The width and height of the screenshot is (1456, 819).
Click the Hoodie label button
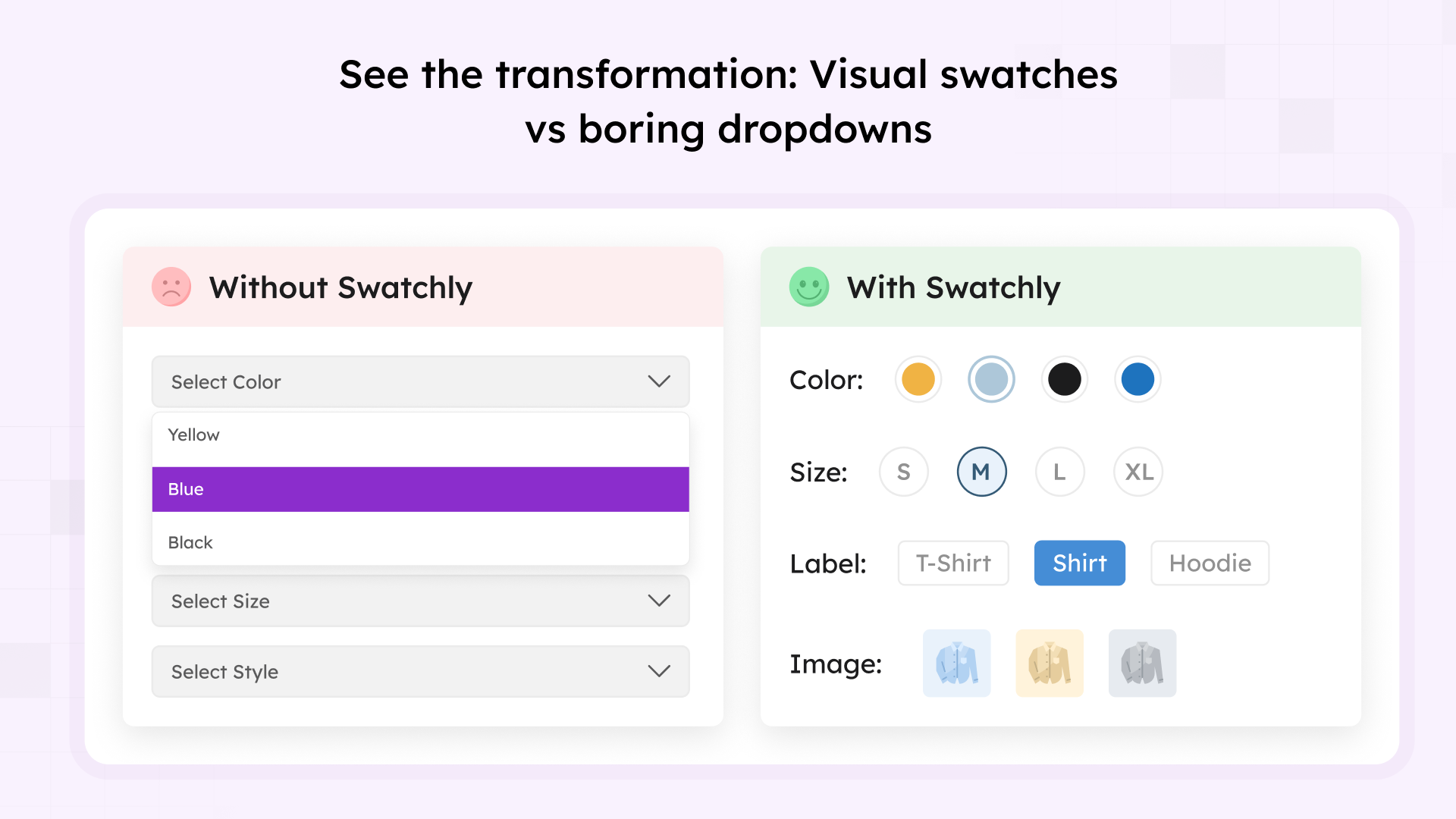click(x=1210, y=563)
